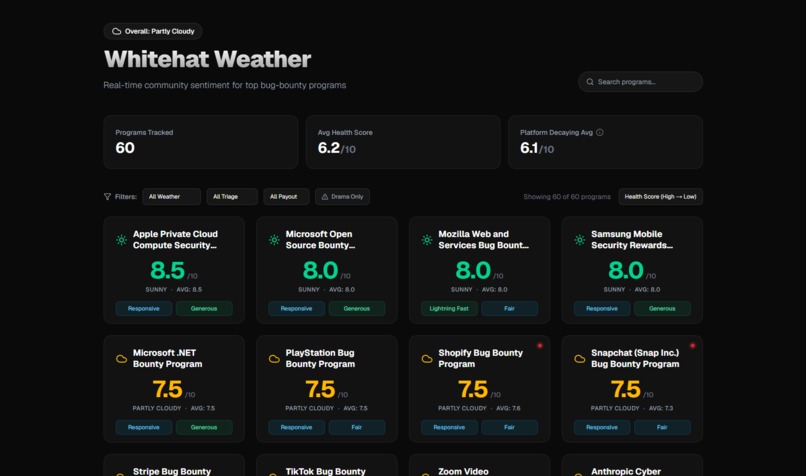The image size is (806, 476).
Task: Click the Avg Health Score 6.2 value
Action: pos(328,148)
